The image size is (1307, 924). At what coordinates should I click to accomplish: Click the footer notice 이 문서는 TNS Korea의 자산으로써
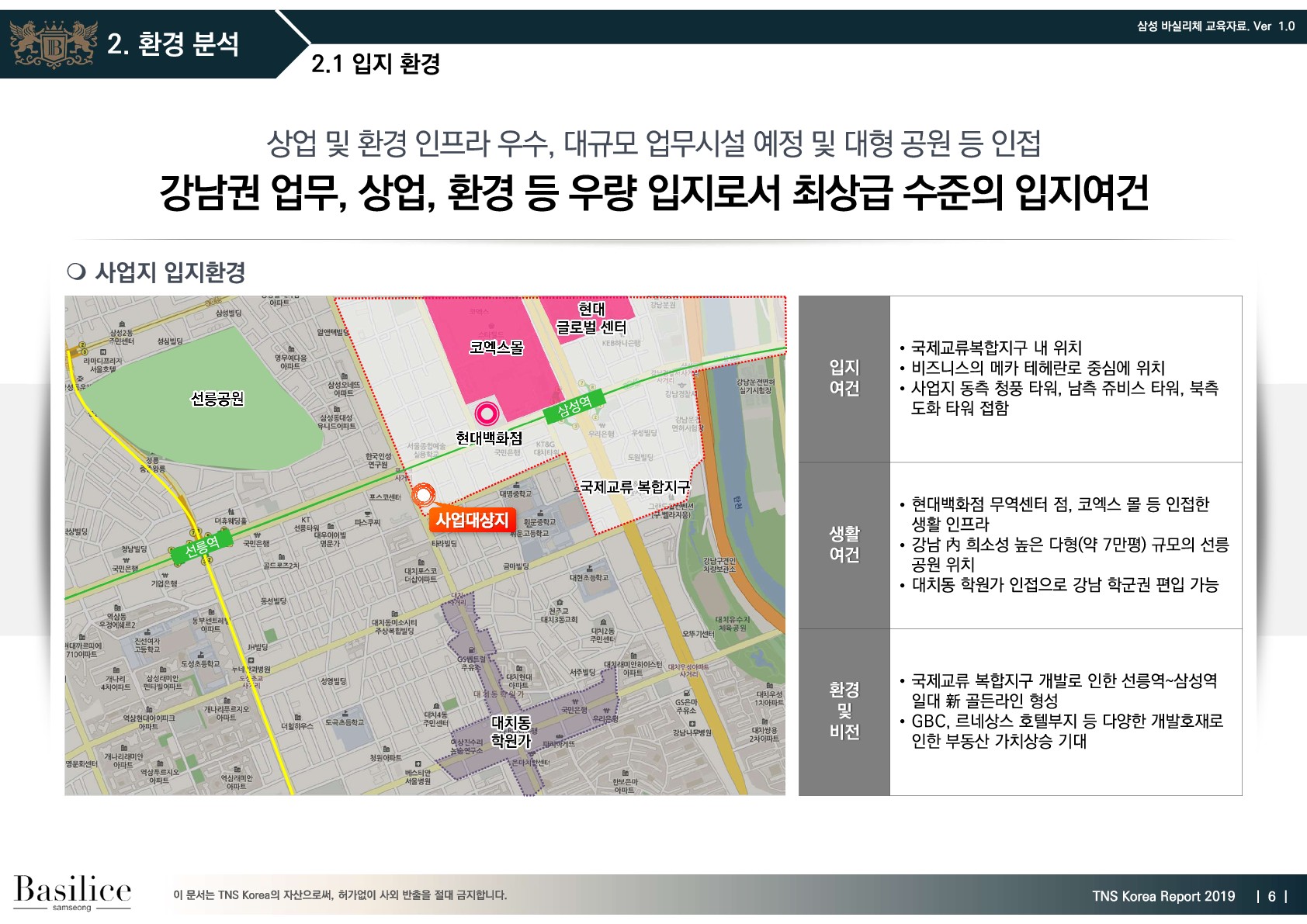click(x=340, y=895)
